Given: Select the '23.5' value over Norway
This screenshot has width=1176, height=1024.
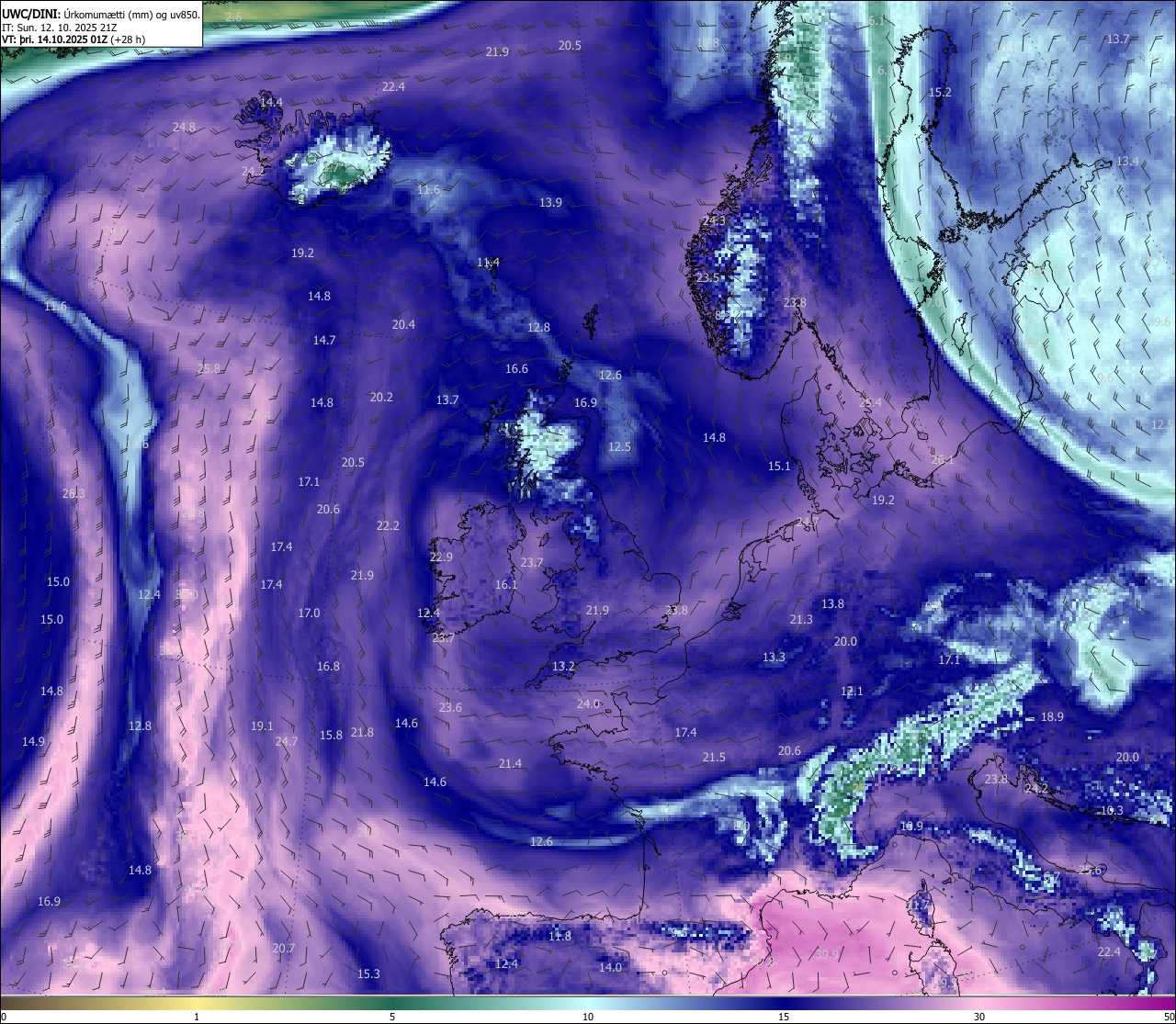Looking at the screenshot, I should pyautogui.click(x=707, y=277).
